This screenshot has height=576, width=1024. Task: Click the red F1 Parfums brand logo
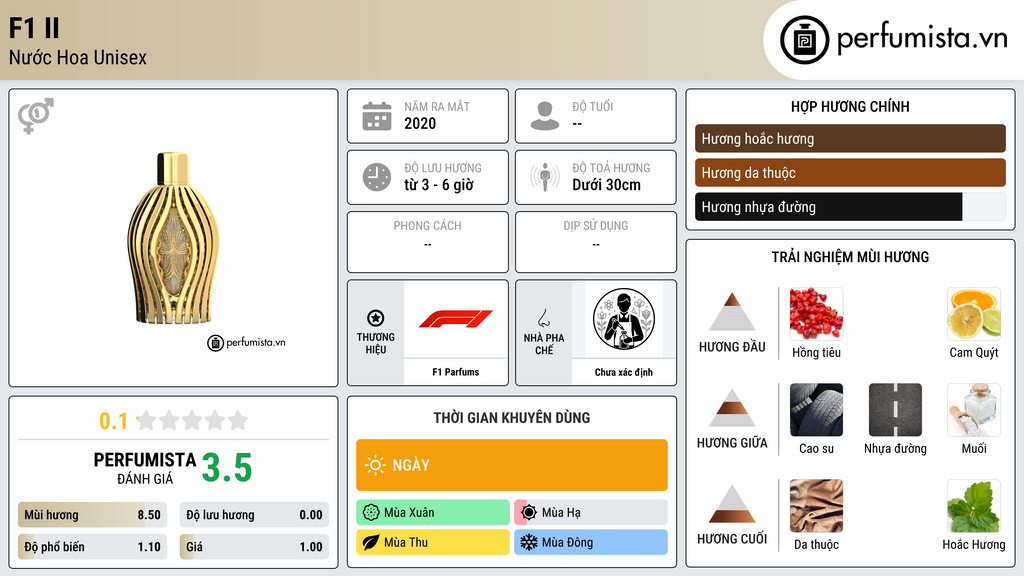(456, 319)
